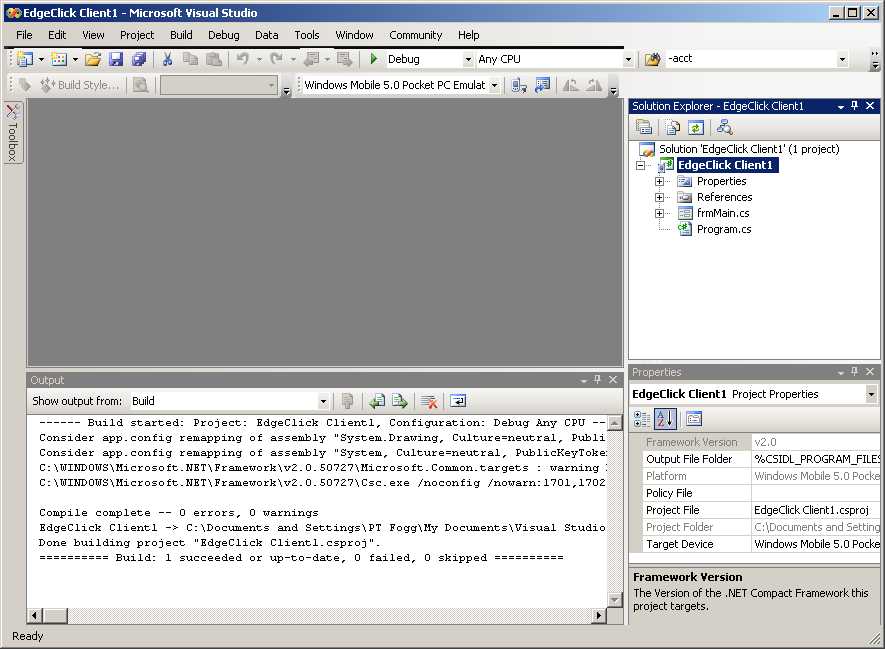Viewport: 885px width, 649px height.
Task: Click the Add New Item toolbar icon
Action: pos(59,59)
